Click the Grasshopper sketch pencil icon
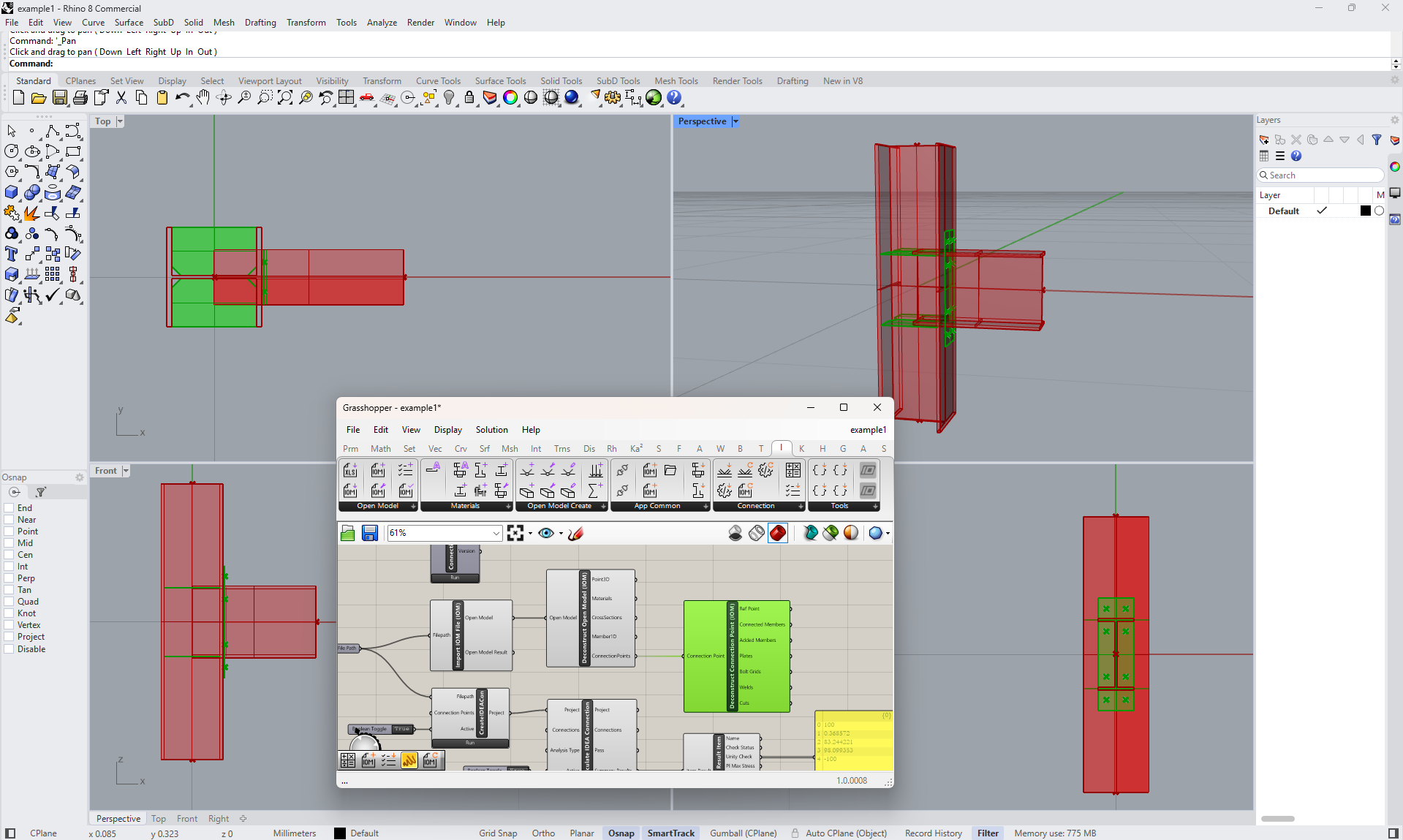 point(575,534)
